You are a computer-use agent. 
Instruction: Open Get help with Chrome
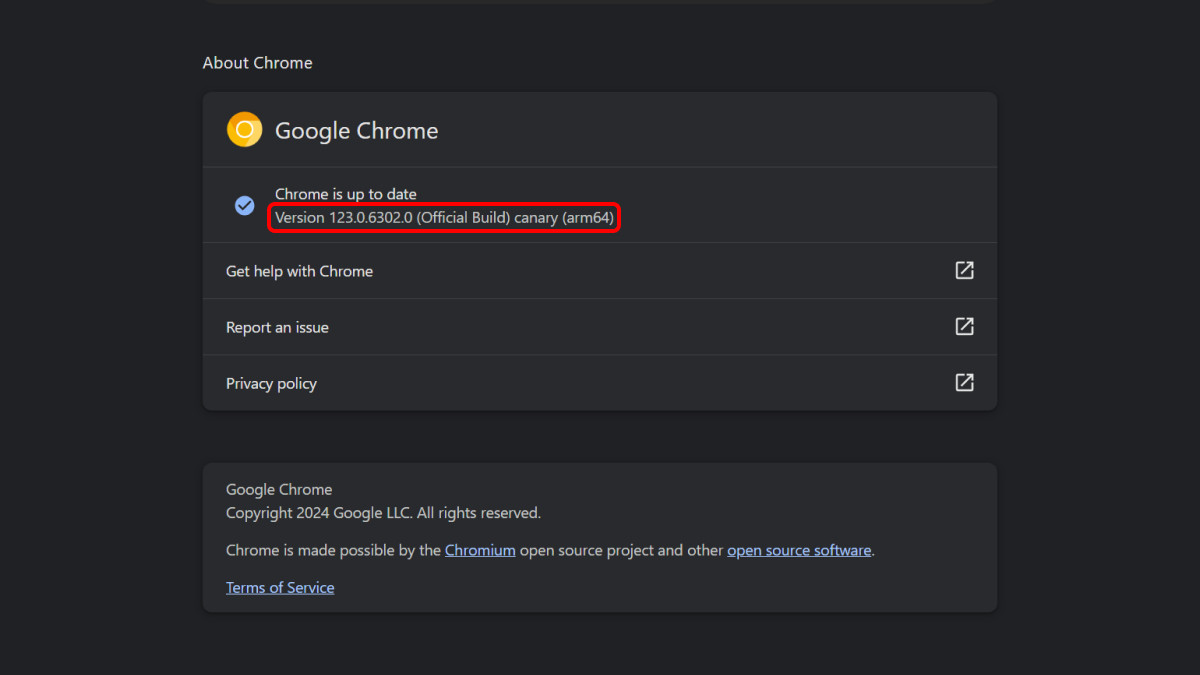click(x=600, y=271)
